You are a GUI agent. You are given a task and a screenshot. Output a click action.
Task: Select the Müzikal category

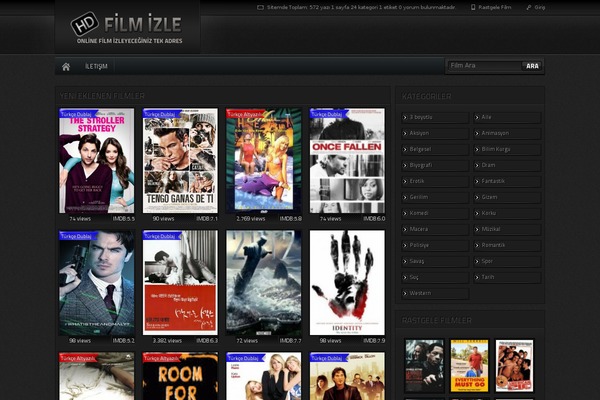tap(507, 229)
